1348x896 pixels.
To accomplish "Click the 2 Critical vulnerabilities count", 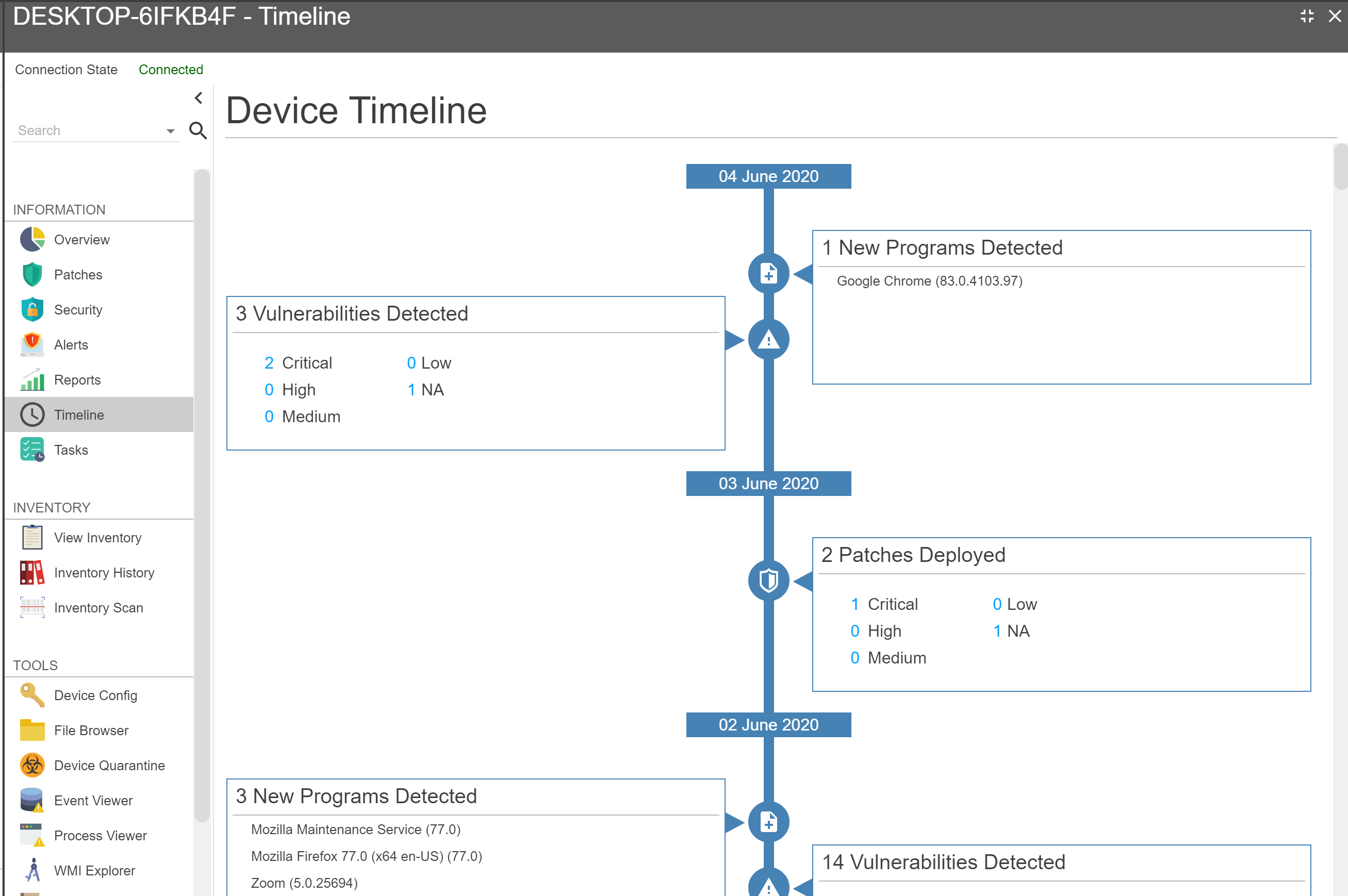I will 269,363.
